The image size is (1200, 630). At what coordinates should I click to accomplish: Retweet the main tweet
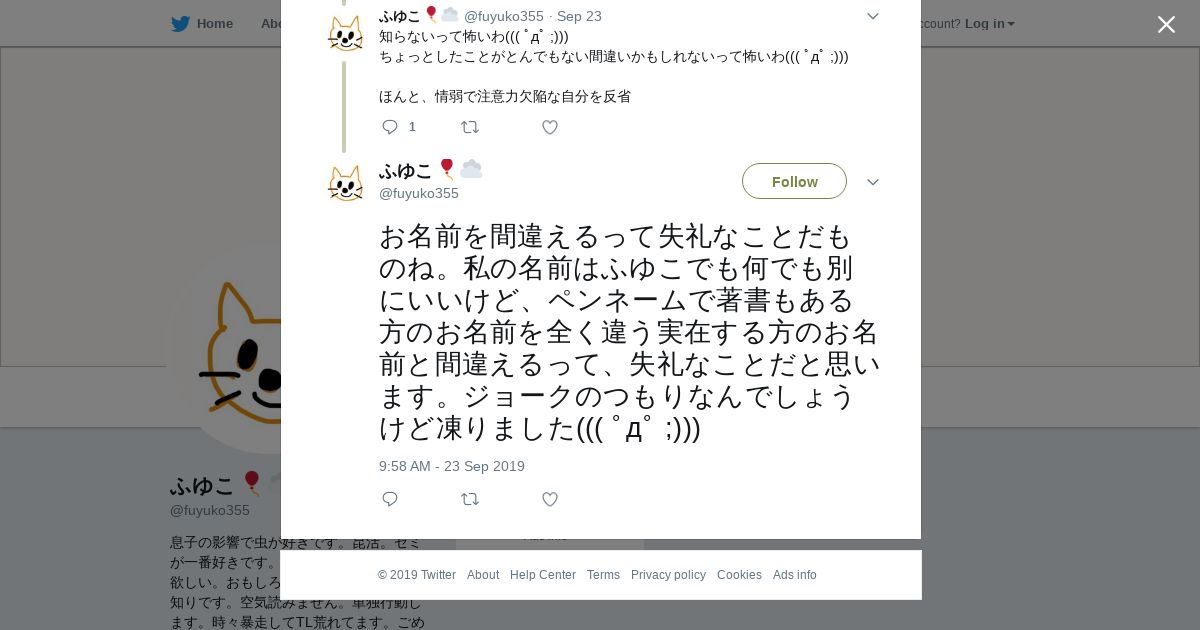[x=469, y=499]
